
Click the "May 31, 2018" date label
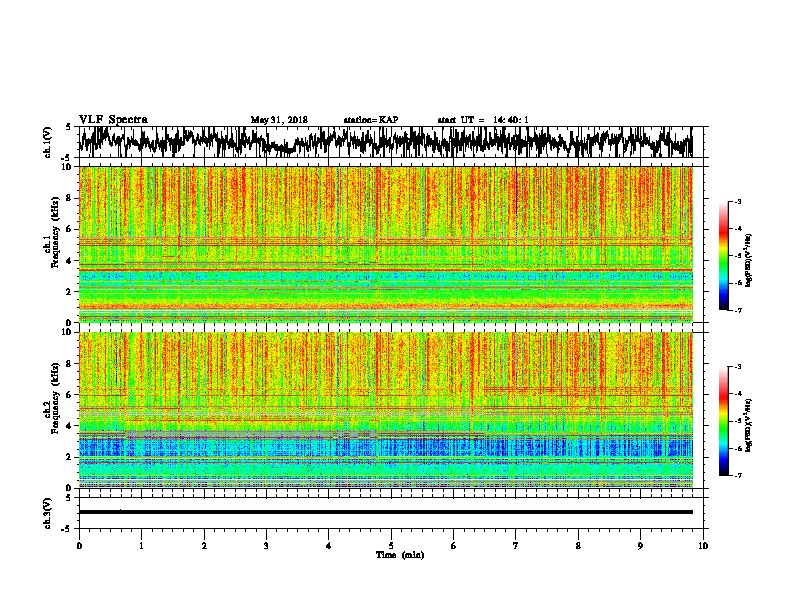(x=279, y=120)
